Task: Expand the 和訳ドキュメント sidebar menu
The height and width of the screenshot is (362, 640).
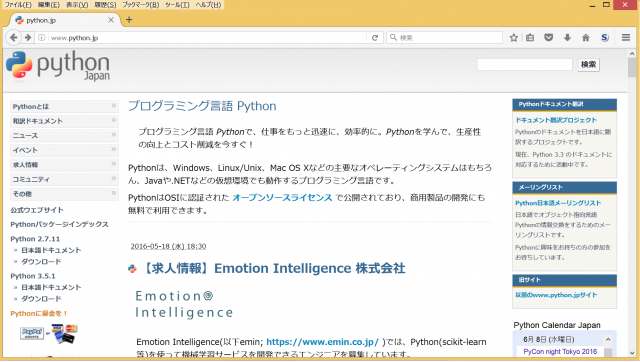Action: (x=64, y=121)
